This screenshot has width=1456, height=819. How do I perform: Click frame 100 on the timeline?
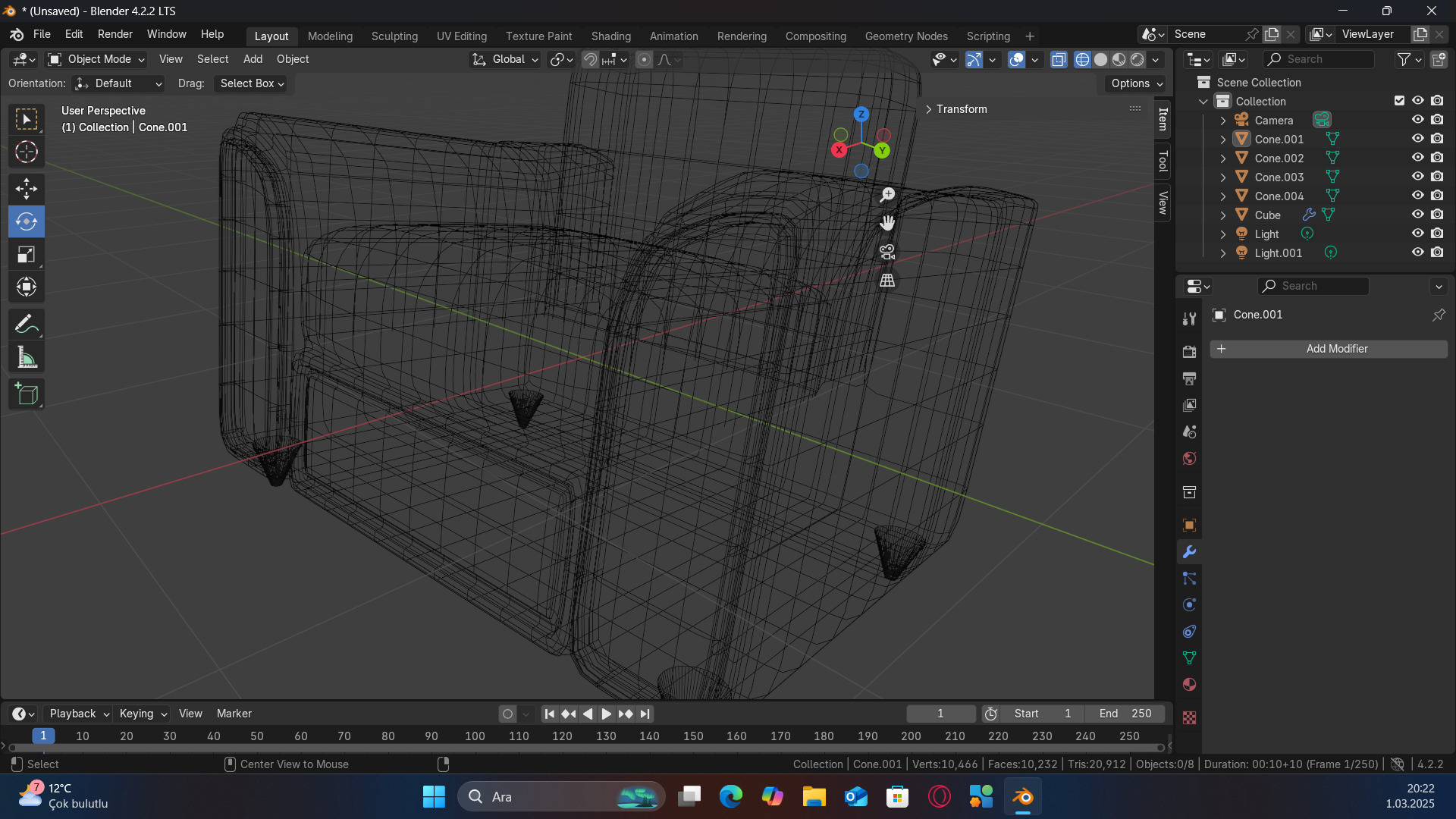coord(475,736)
